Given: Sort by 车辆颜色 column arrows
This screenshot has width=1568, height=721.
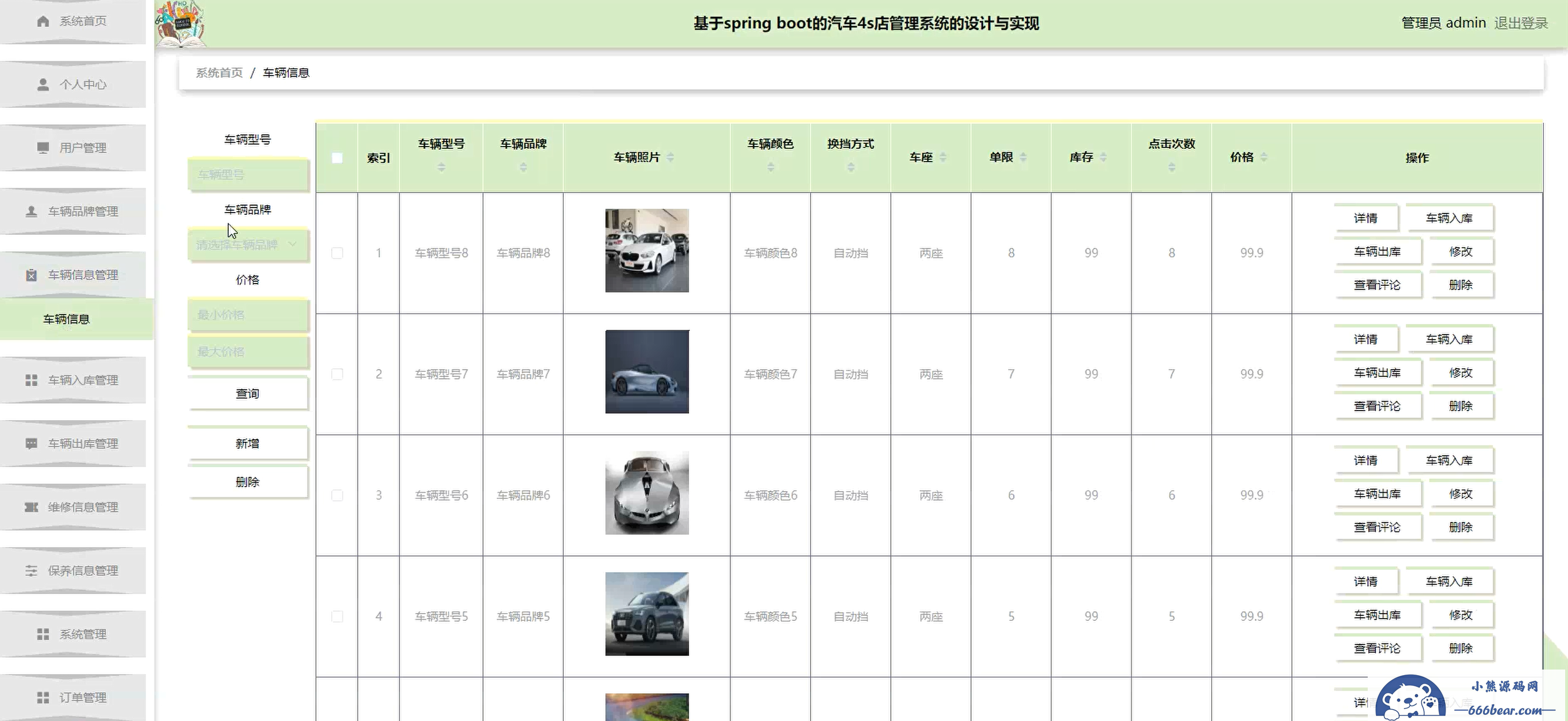Looking at the screenshot, I should point(771,167).
